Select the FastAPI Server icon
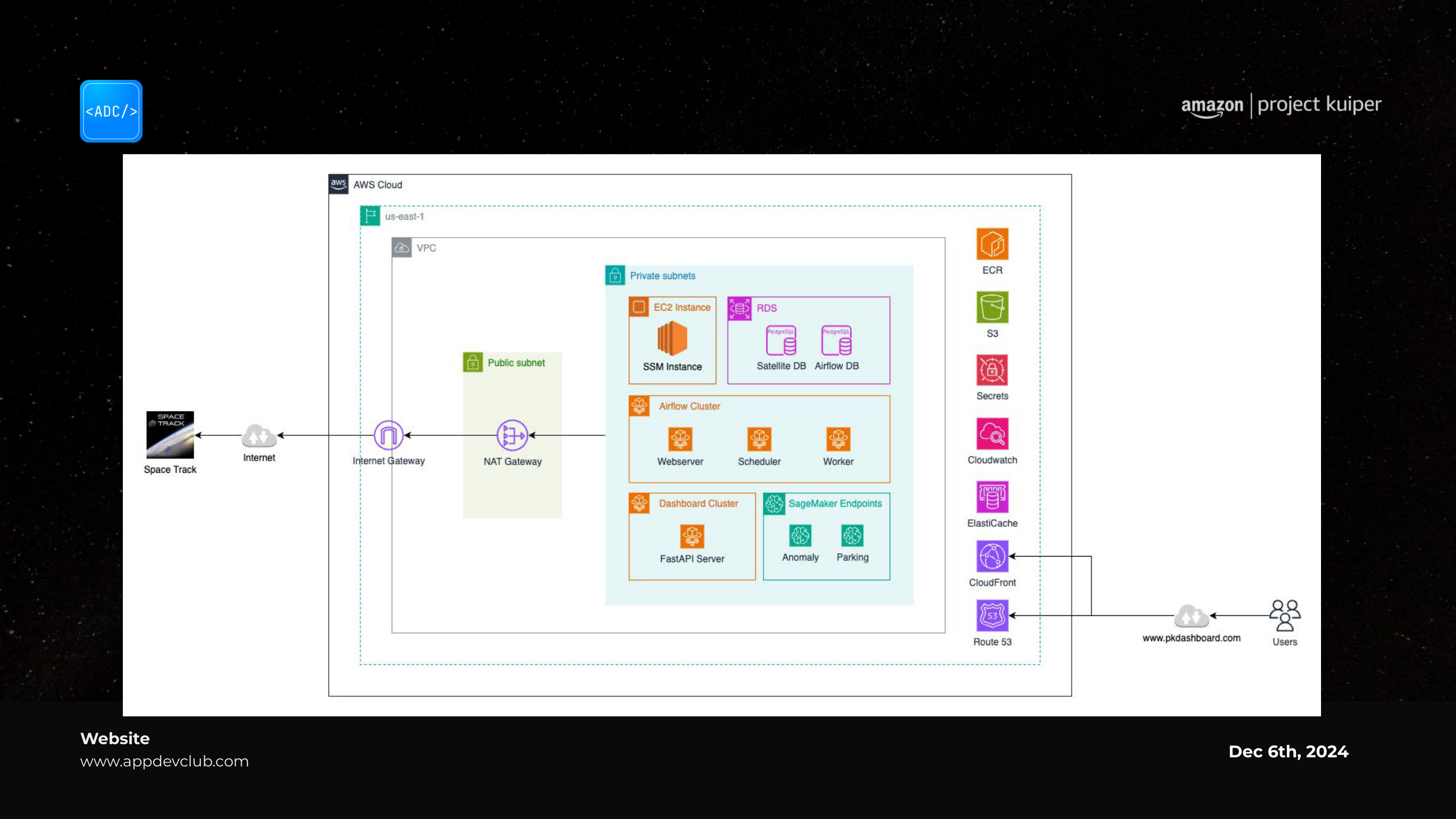The image size is (1456, 819). click(x=692, y=536)
